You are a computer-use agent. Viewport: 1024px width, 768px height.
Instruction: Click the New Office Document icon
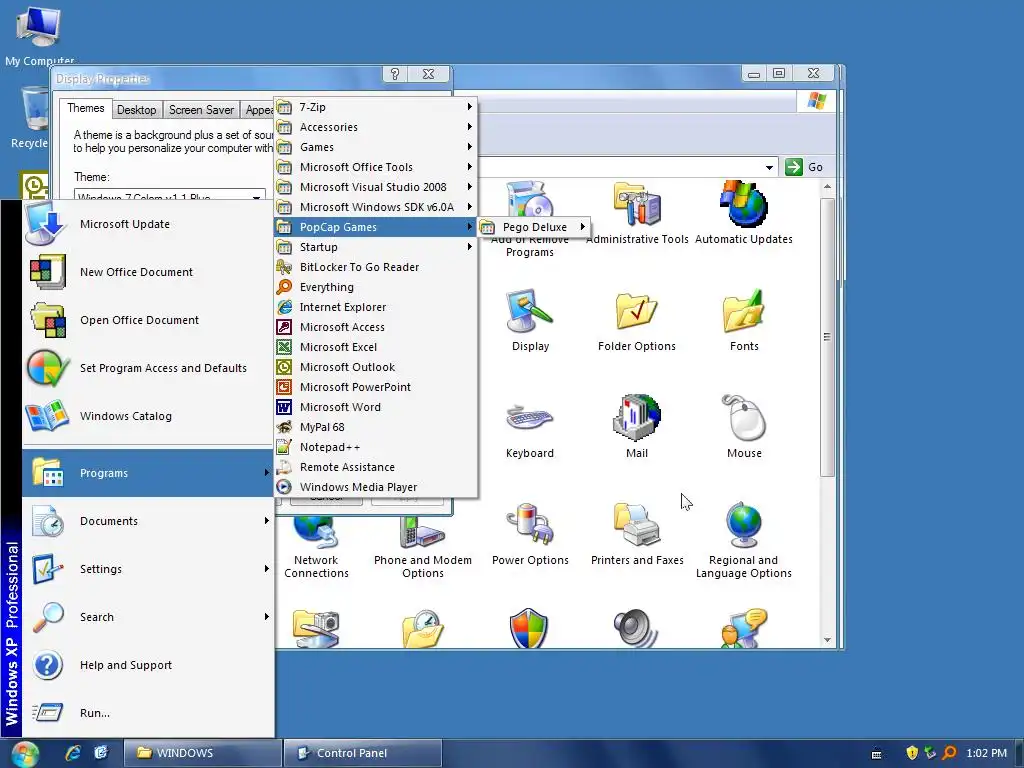tap(47, 272)
